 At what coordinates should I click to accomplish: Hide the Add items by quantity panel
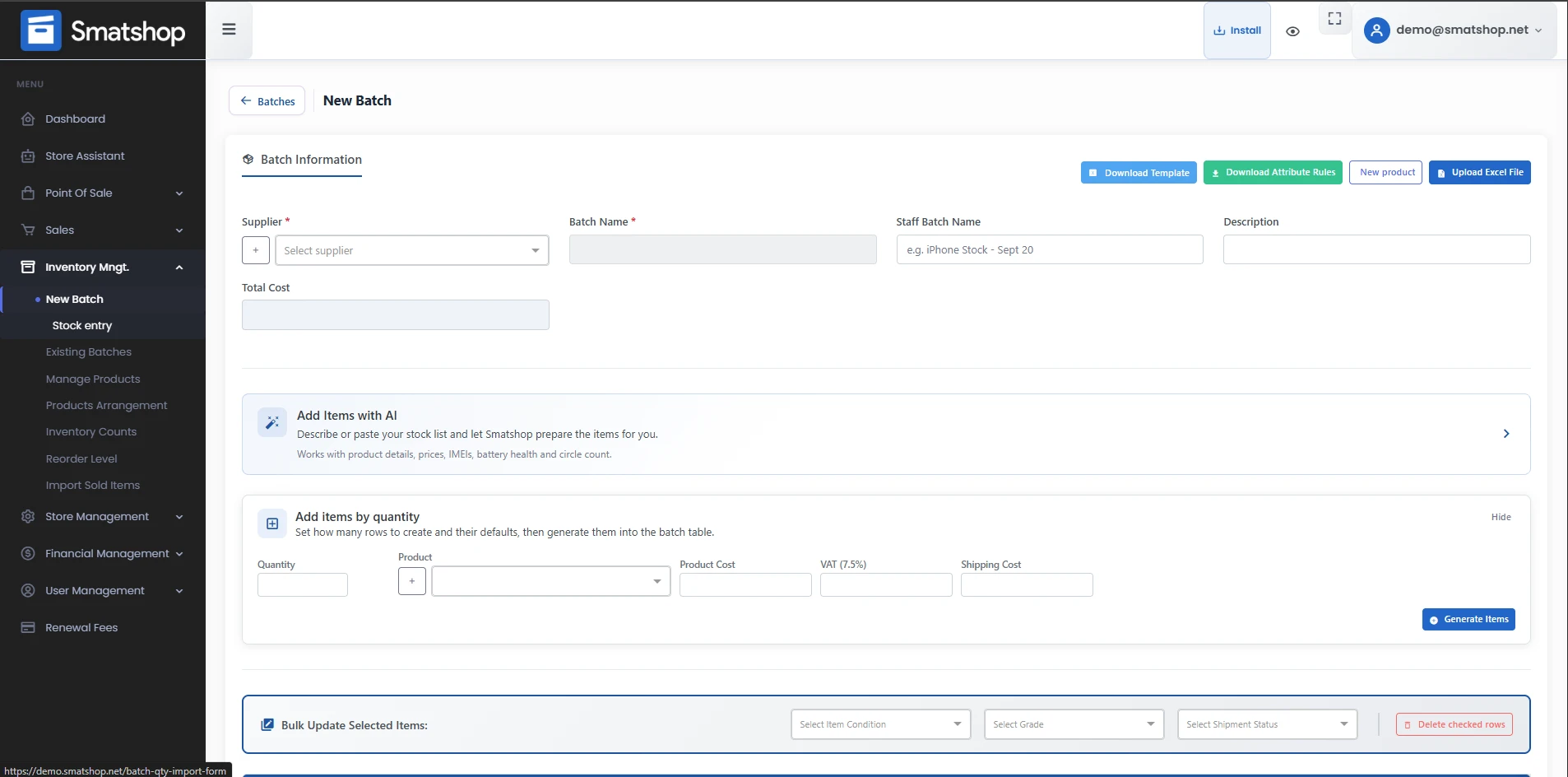point(1501,517)
